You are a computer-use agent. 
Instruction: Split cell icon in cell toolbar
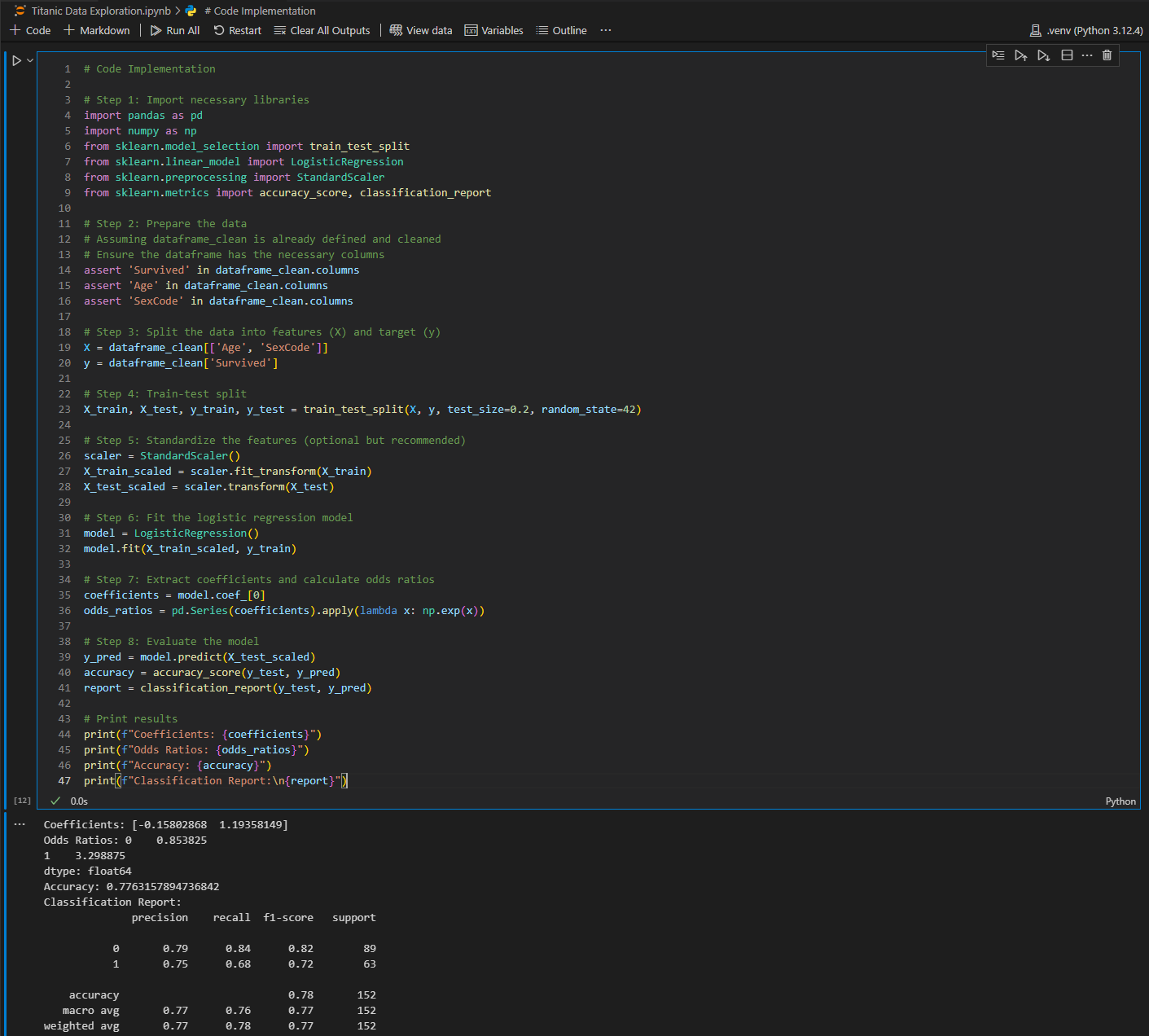(x=1067, y=55)
